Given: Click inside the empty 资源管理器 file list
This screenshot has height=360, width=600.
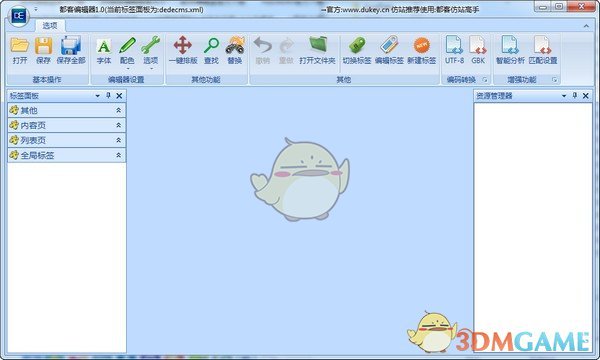Looking at the screenshot, I should pos(533,228).
